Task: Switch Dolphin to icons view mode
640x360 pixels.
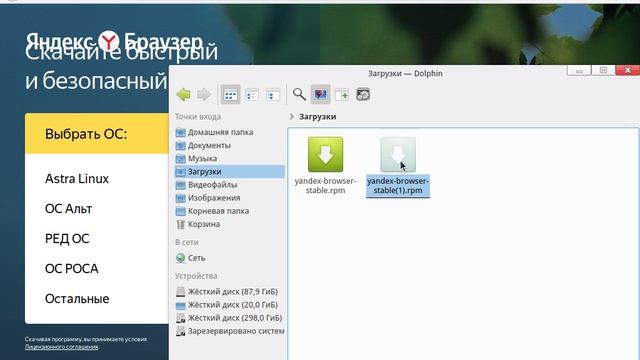Action: (231, 95)
